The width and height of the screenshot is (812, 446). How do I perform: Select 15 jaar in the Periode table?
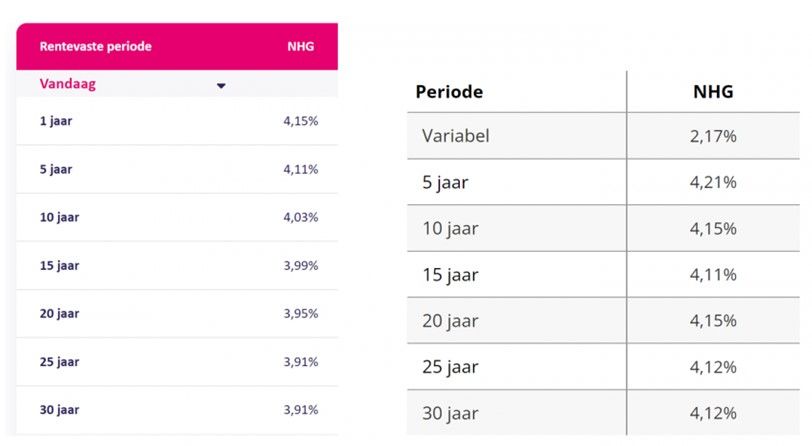450,275
